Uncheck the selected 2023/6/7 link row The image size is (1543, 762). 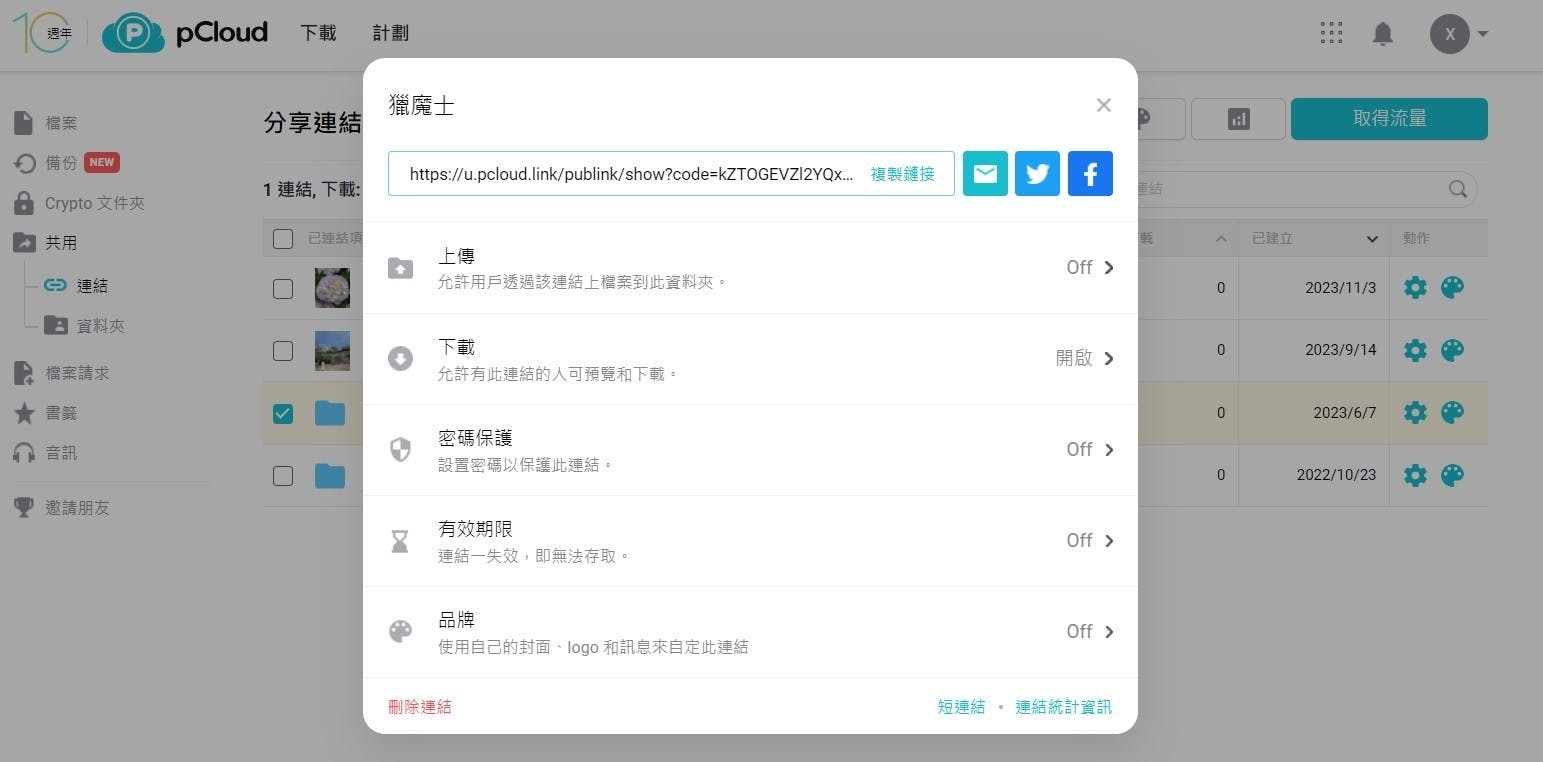click(283, 413)
